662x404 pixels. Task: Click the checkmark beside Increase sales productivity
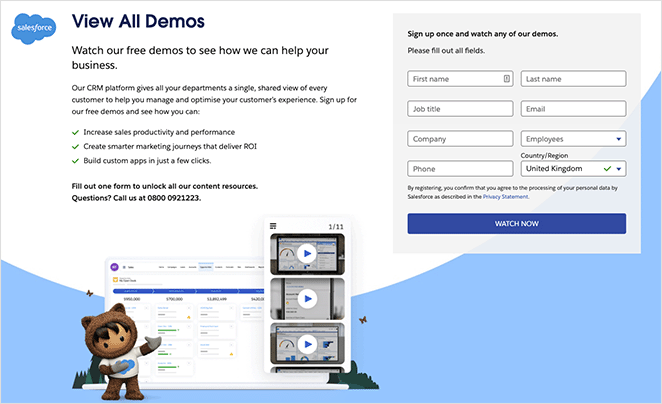(76, 133)
